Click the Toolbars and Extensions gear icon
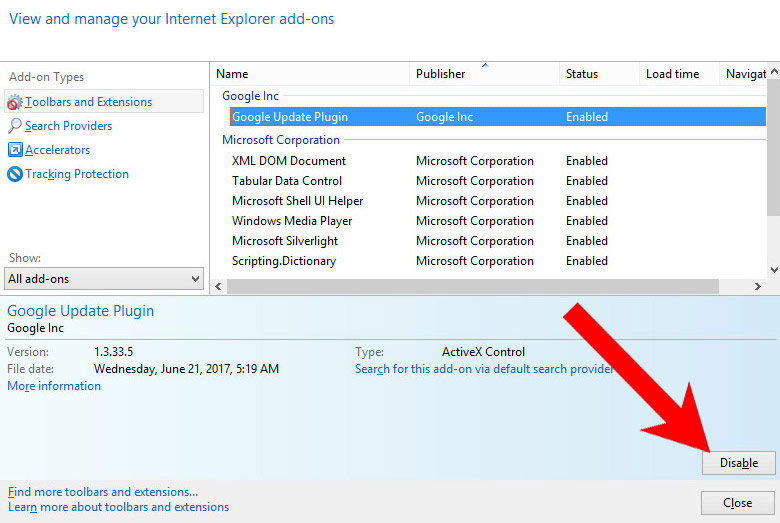This screenshot has width=780, height=523. click(14, 102)
